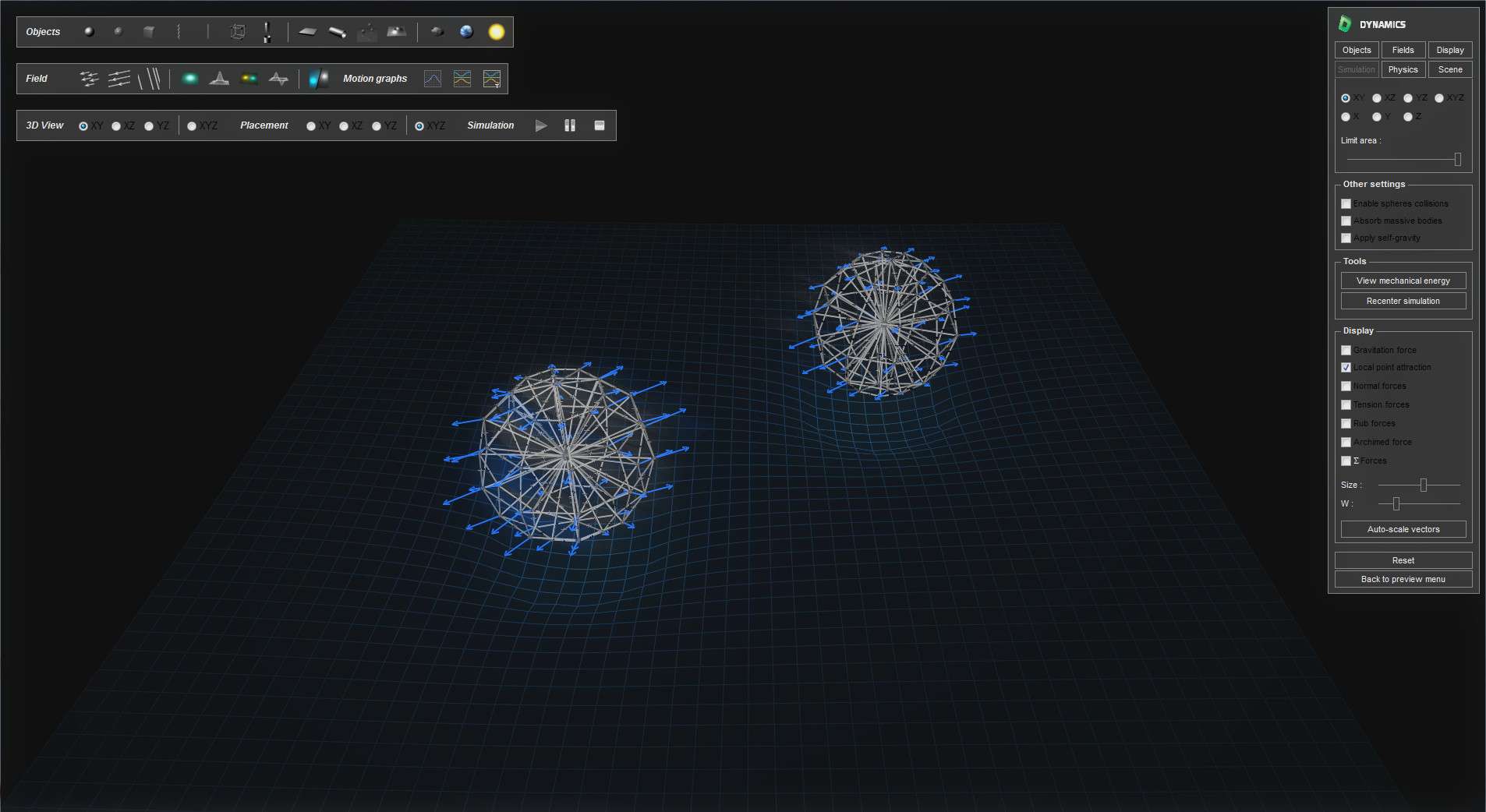
Task: Select the sphere object tool
Action: click(89, 33)
